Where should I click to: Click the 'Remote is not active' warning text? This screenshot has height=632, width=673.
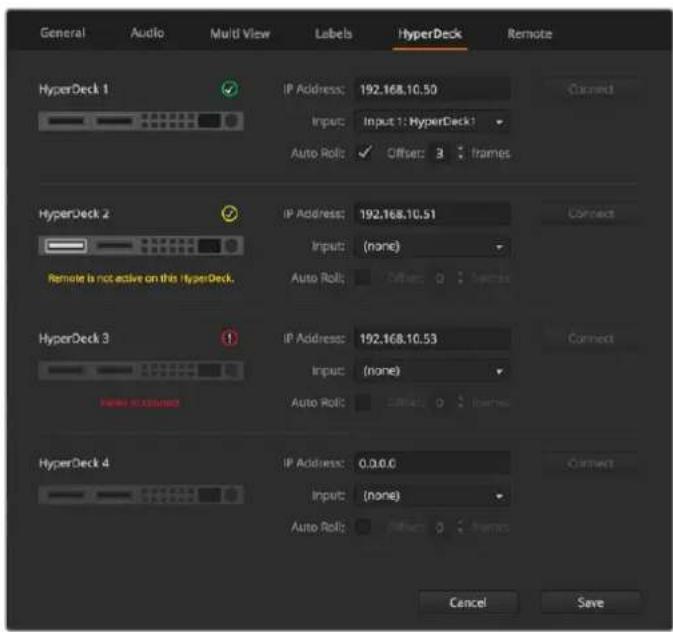coord(141,278)
